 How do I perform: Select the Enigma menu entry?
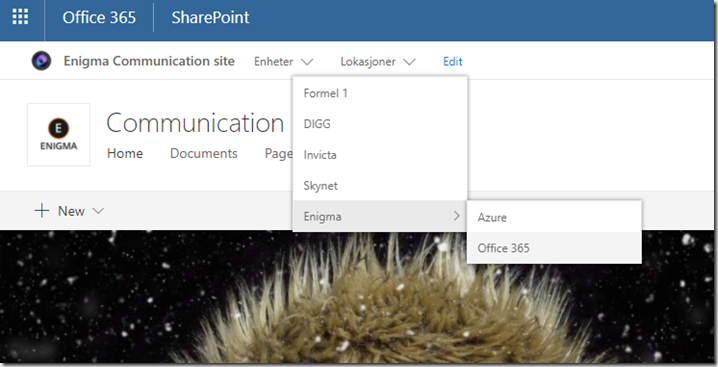pos(380,216)
